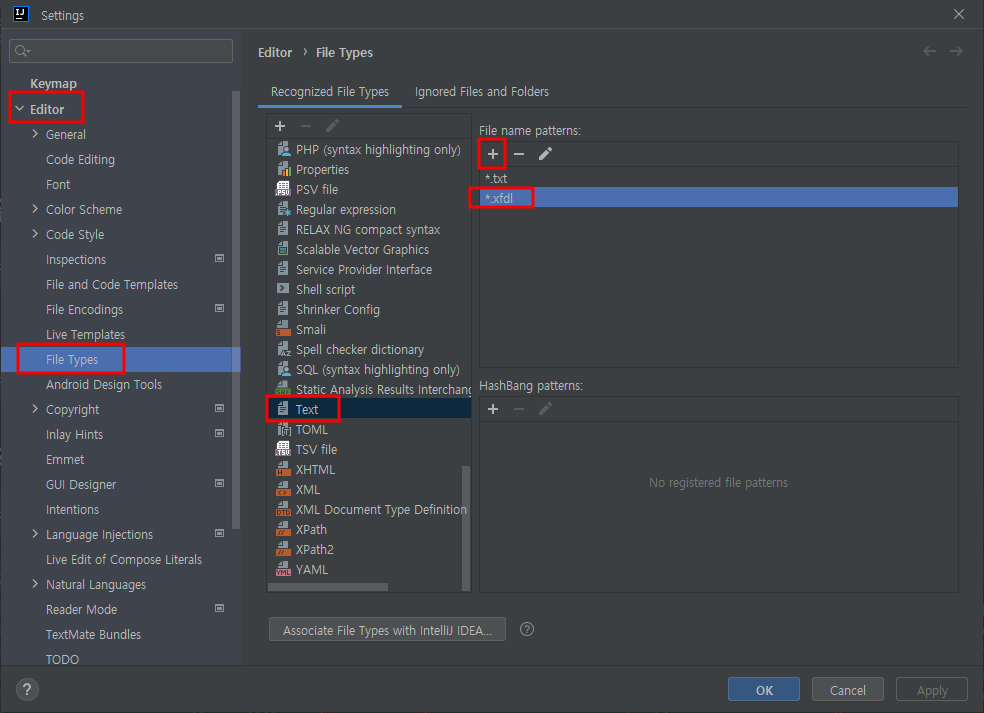Click the project-level icon beside Inspections
984x713 pixels.
220,258
